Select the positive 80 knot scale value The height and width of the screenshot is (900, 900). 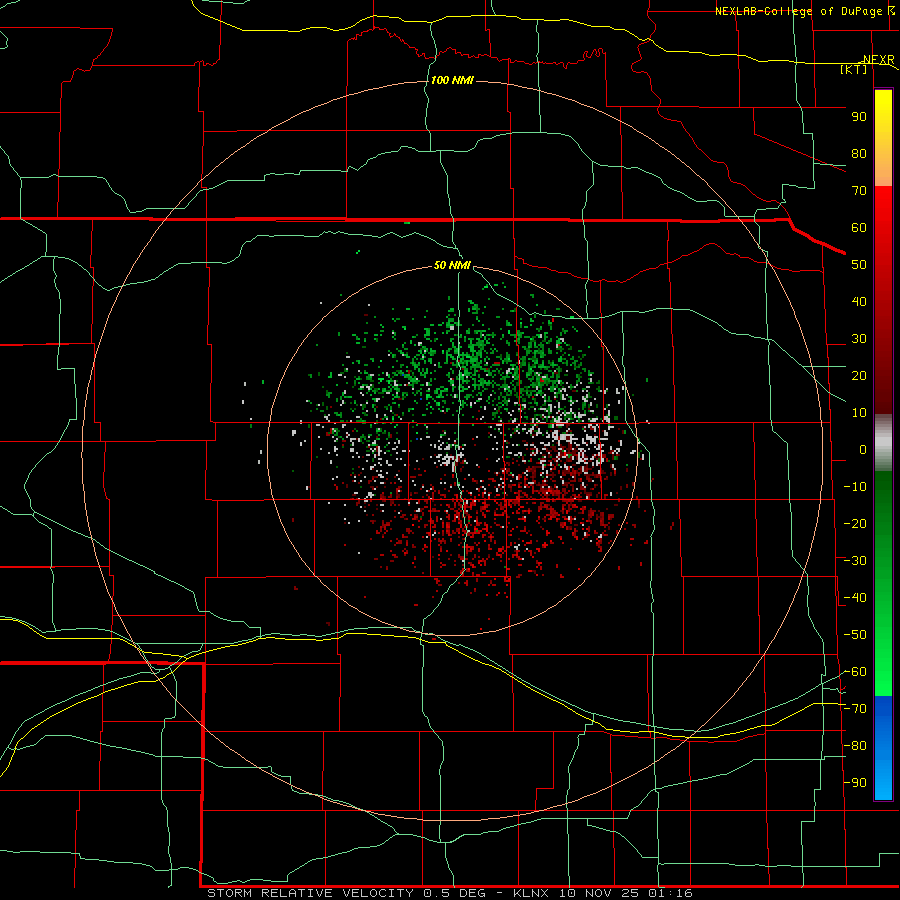pos(859,154)
